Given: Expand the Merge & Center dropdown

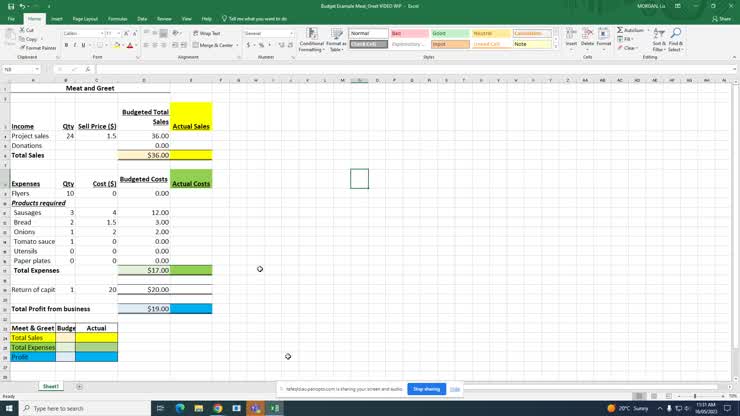Looking at the screenshot, I should coord(236,45).
